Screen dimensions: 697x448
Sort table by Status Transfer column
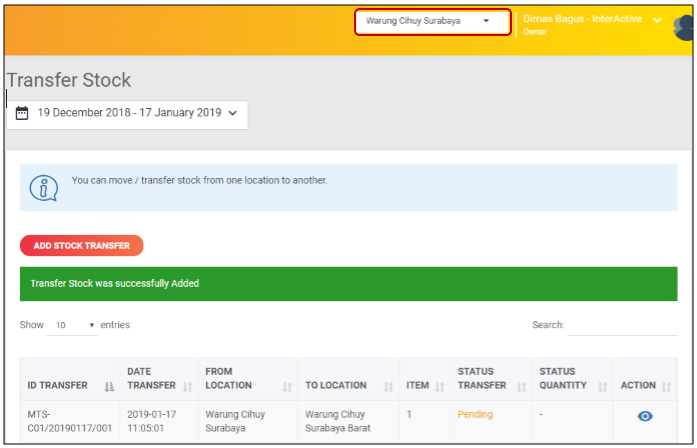point(521,386)
